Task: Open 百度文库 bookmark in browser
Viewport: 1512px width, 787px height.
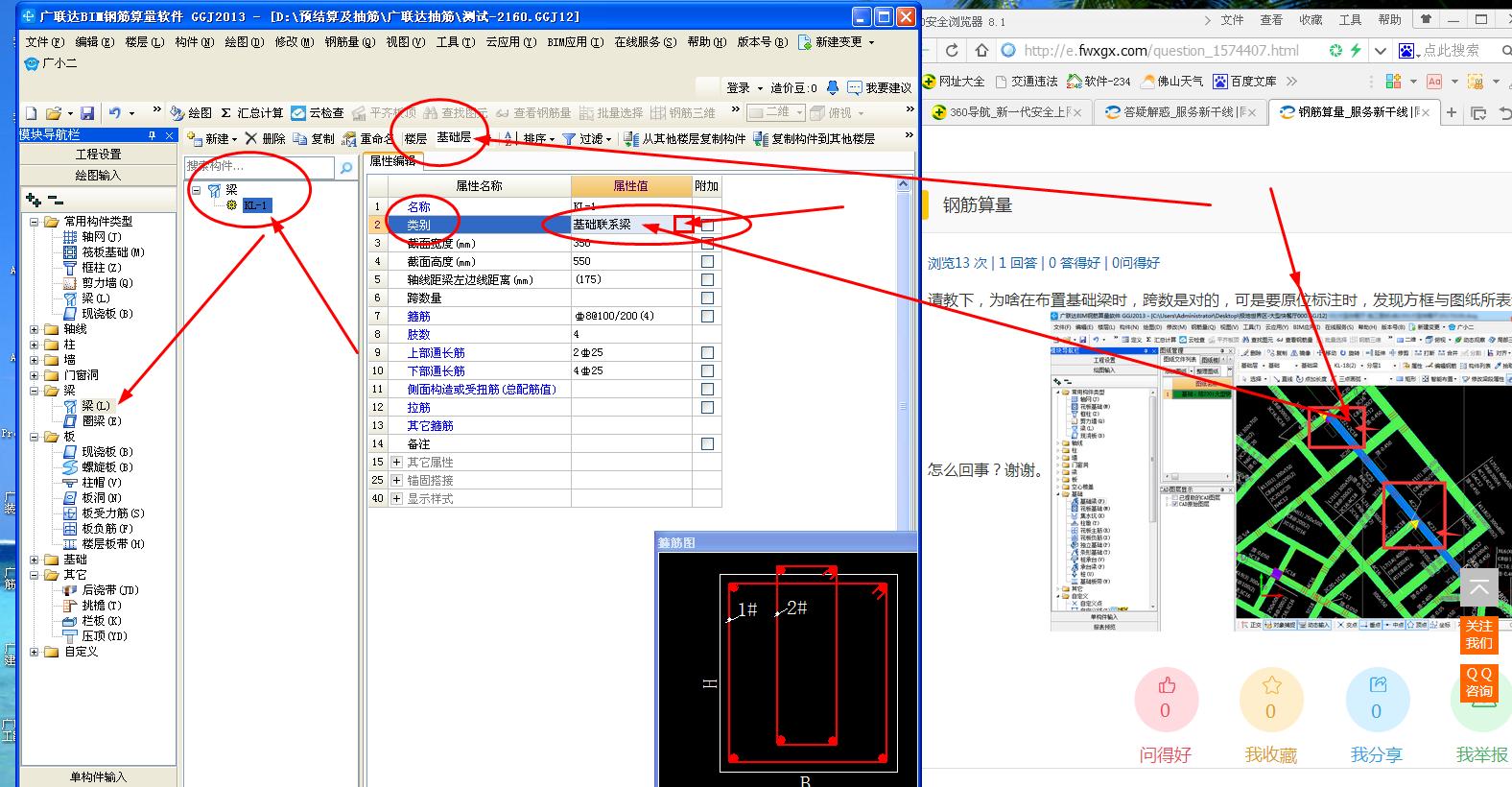Action: pos(1244,82)
